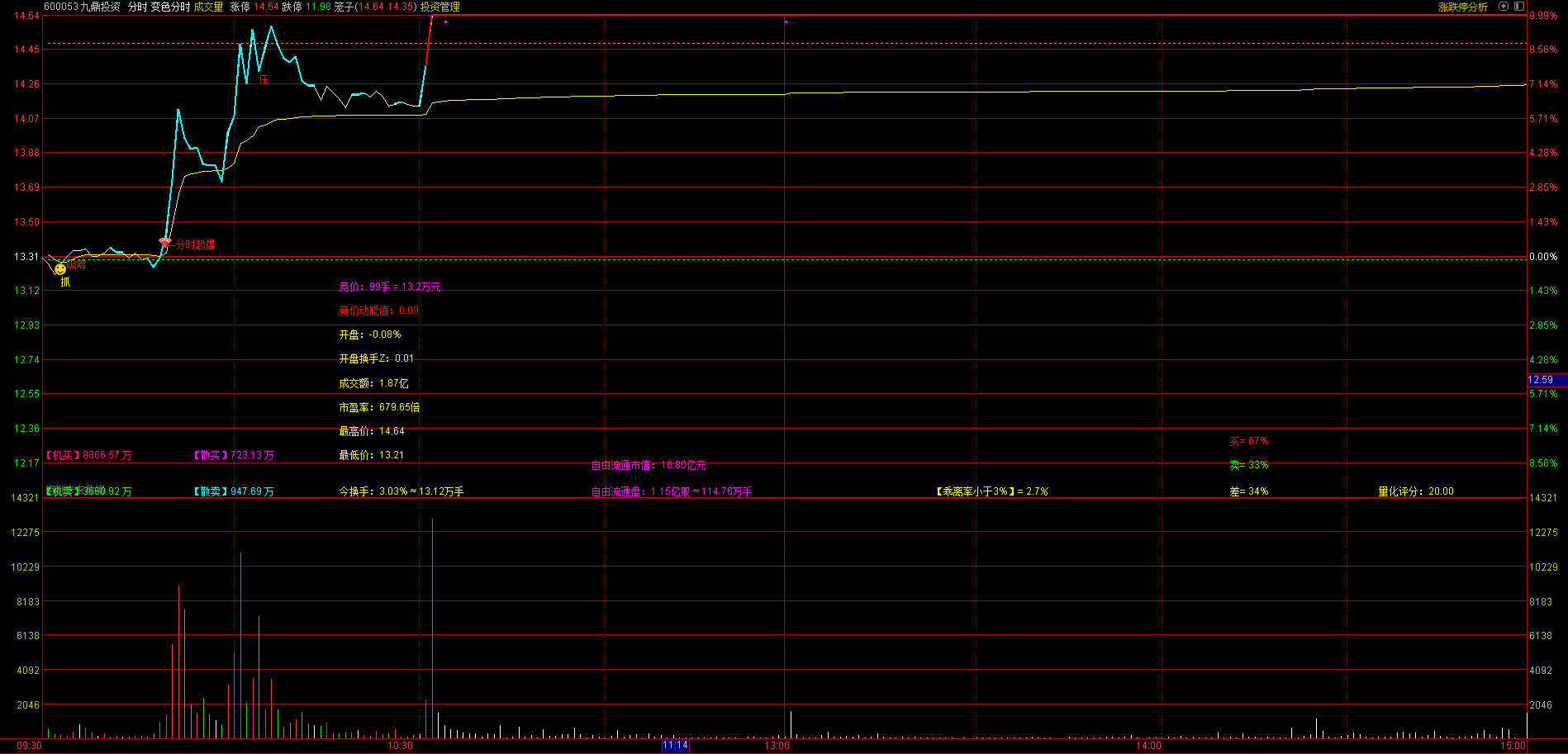
Task: Click the 买= 67% ratio text
Action: tap(1249, 441)
